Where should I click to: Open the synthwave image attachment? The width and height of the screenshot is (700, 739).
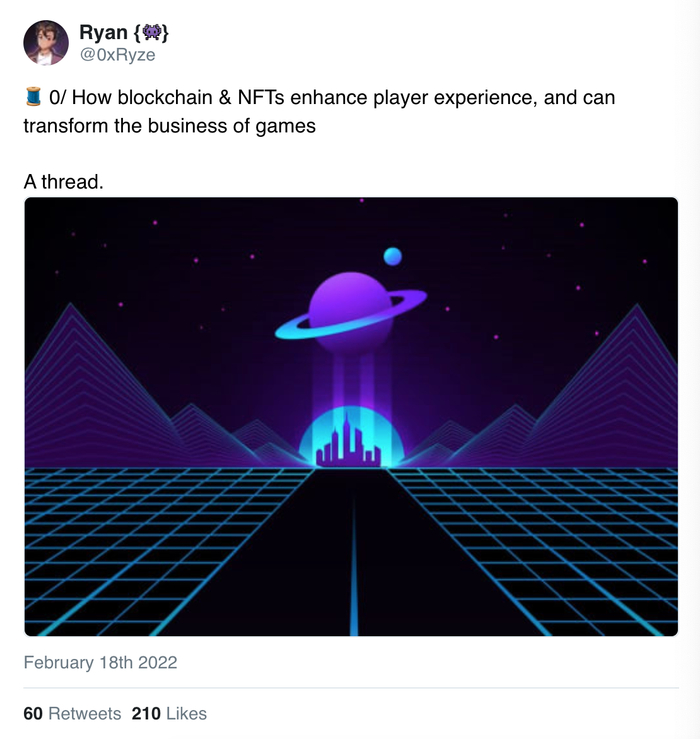(x=351, y=416)
